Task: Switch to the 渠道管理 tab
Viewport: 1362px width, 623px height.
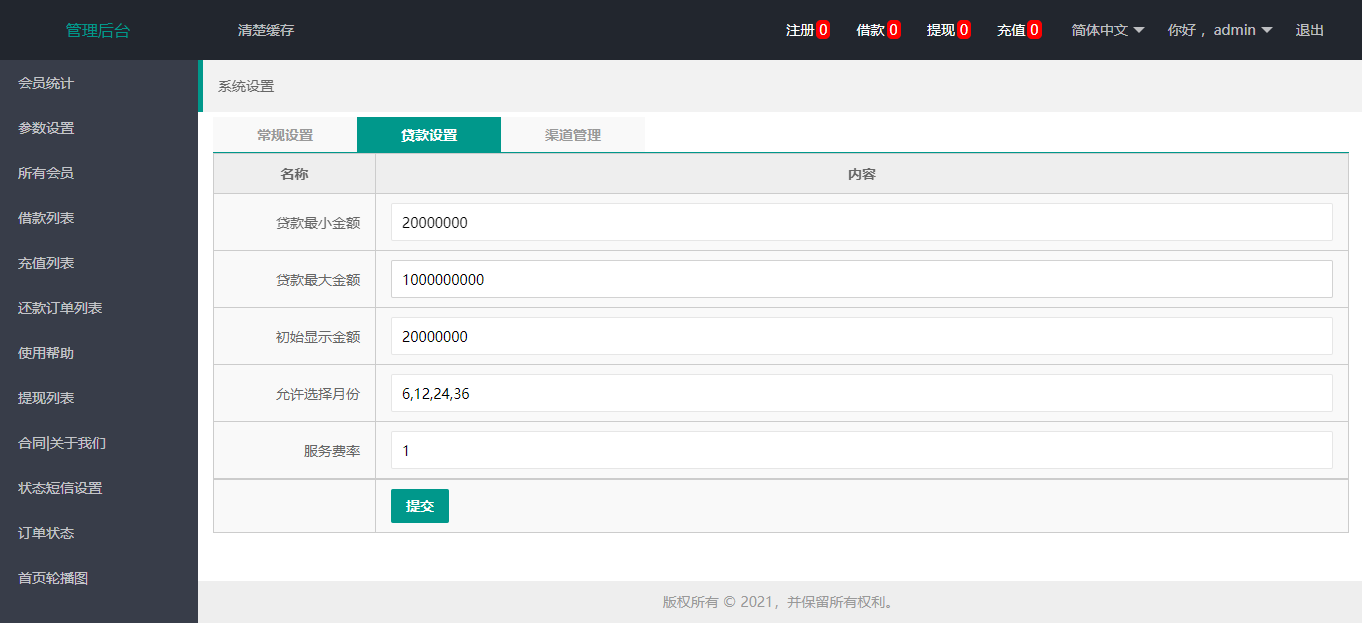Action: pyautogui.click(x=573, y=135)
